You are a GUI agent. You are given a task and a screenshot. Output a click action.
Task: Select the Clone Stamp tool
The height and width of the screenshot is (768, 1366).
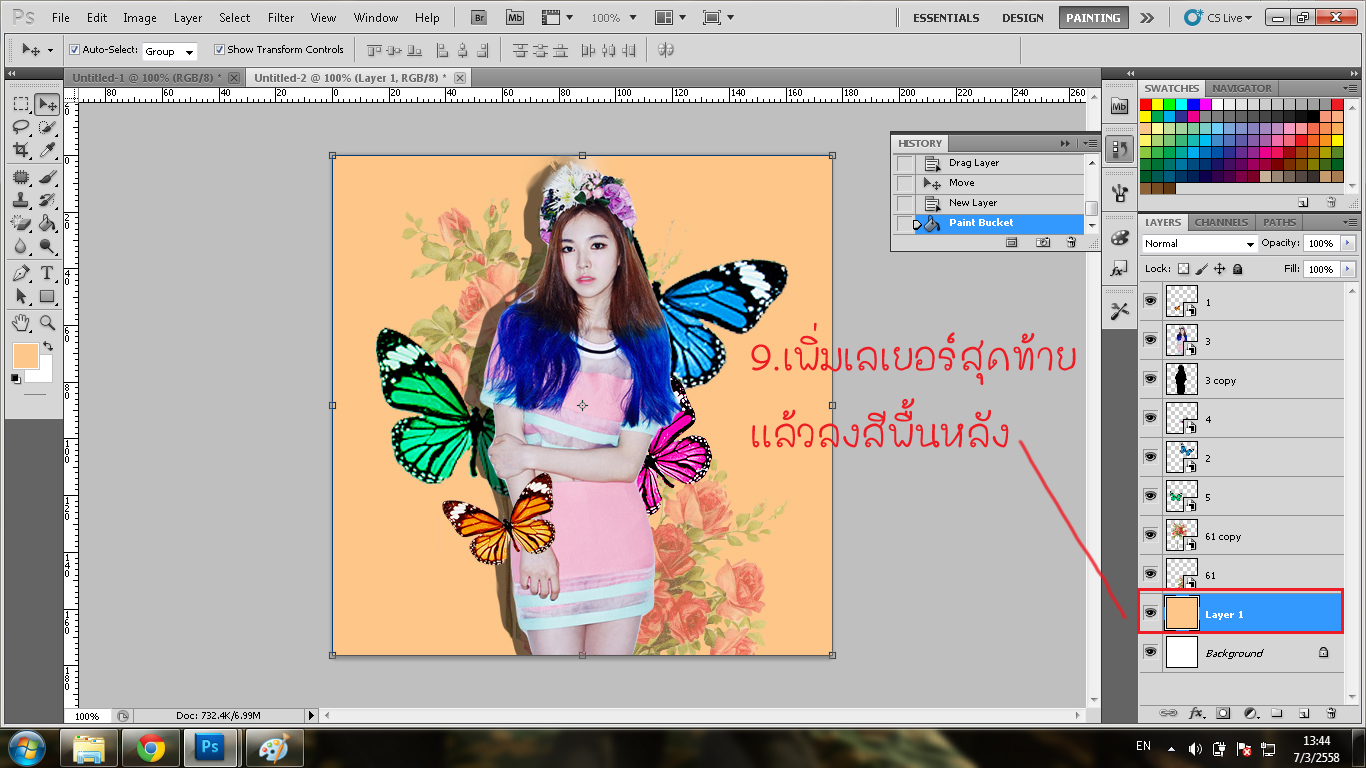click(21, 200)
